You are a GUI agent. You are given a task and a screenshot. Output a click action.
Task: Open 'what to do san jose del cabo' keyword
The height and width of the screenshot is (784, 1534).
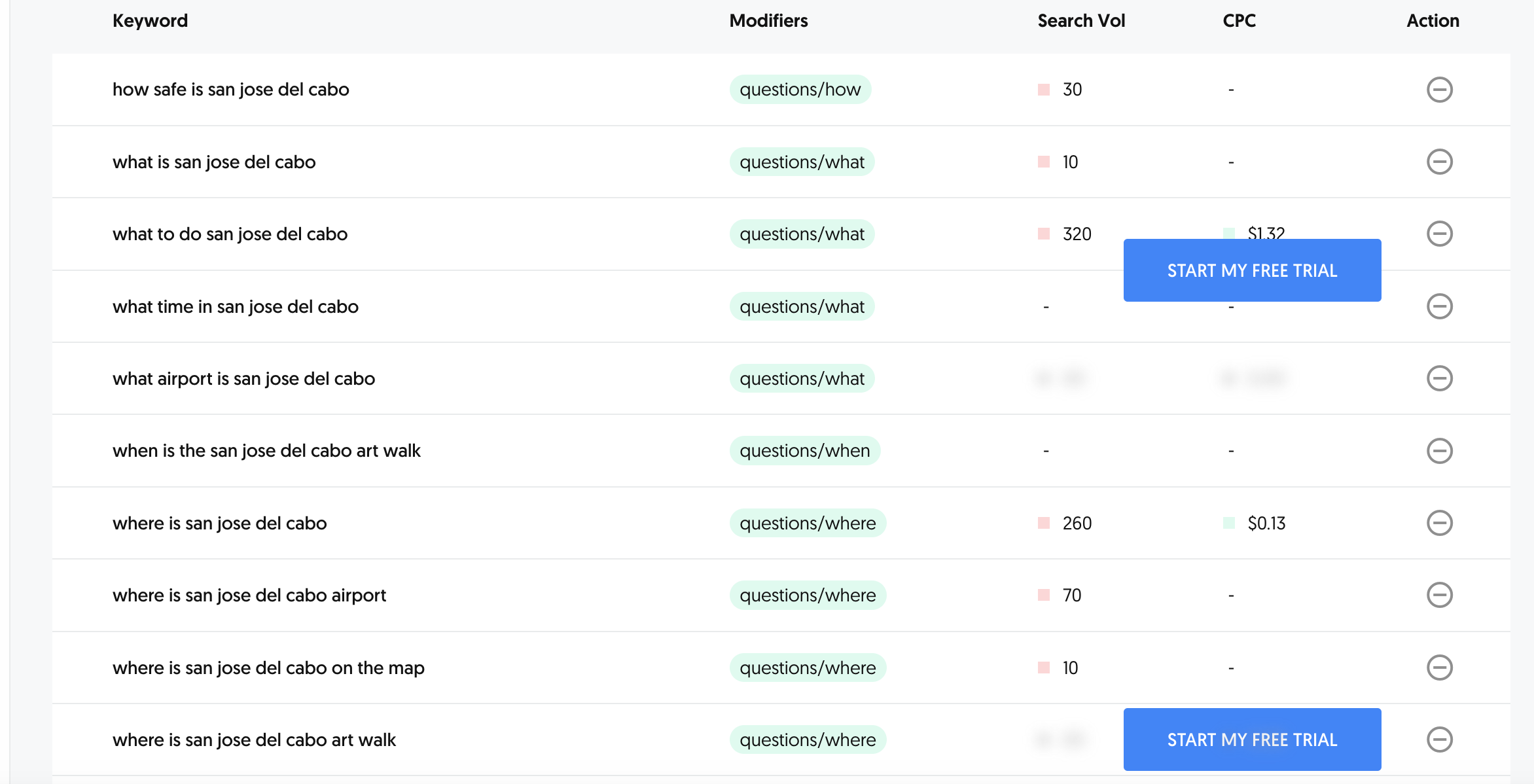[x=230, y=234]
